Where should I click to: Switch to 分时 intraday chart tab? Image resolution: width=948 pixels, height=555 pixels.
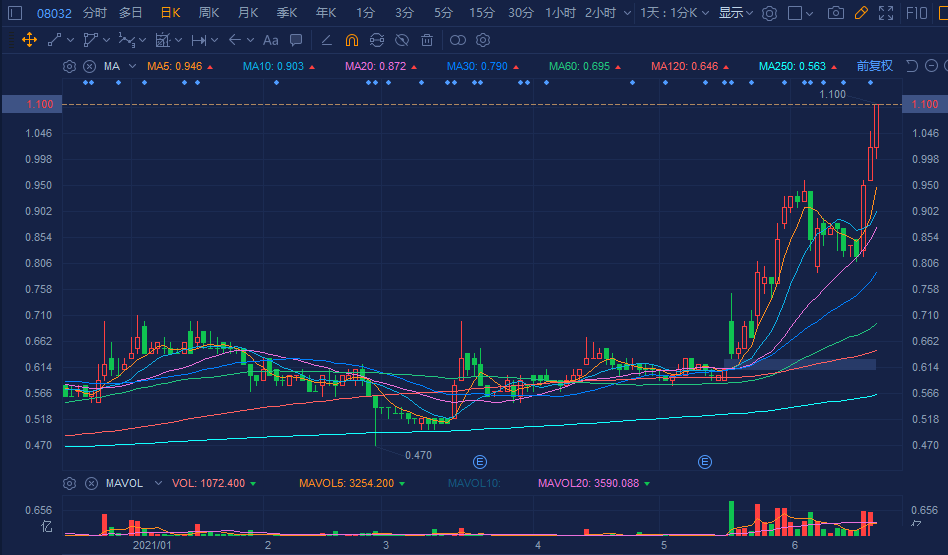pos(94,13)
